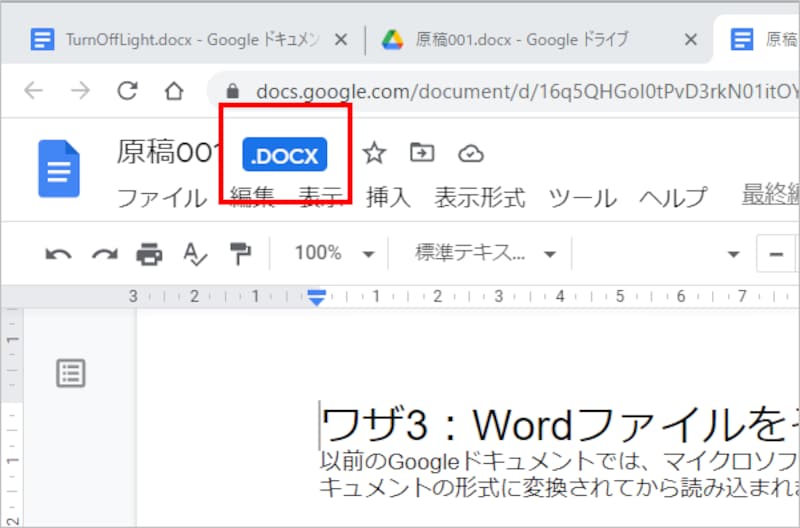Open the ツール menu
The image size is (800, 528).
coord(582,197)
